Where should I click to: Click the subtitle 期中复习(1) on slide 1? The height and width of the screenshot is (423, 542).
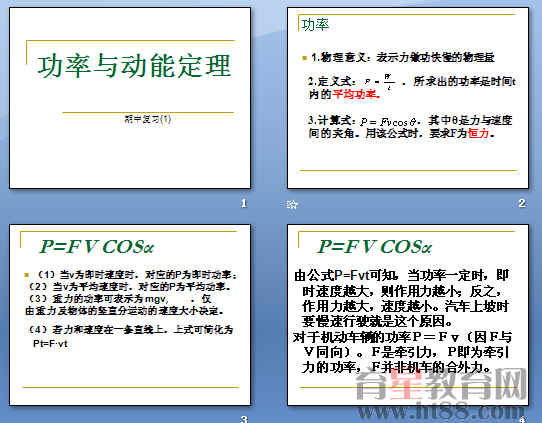tap(148, 119)
